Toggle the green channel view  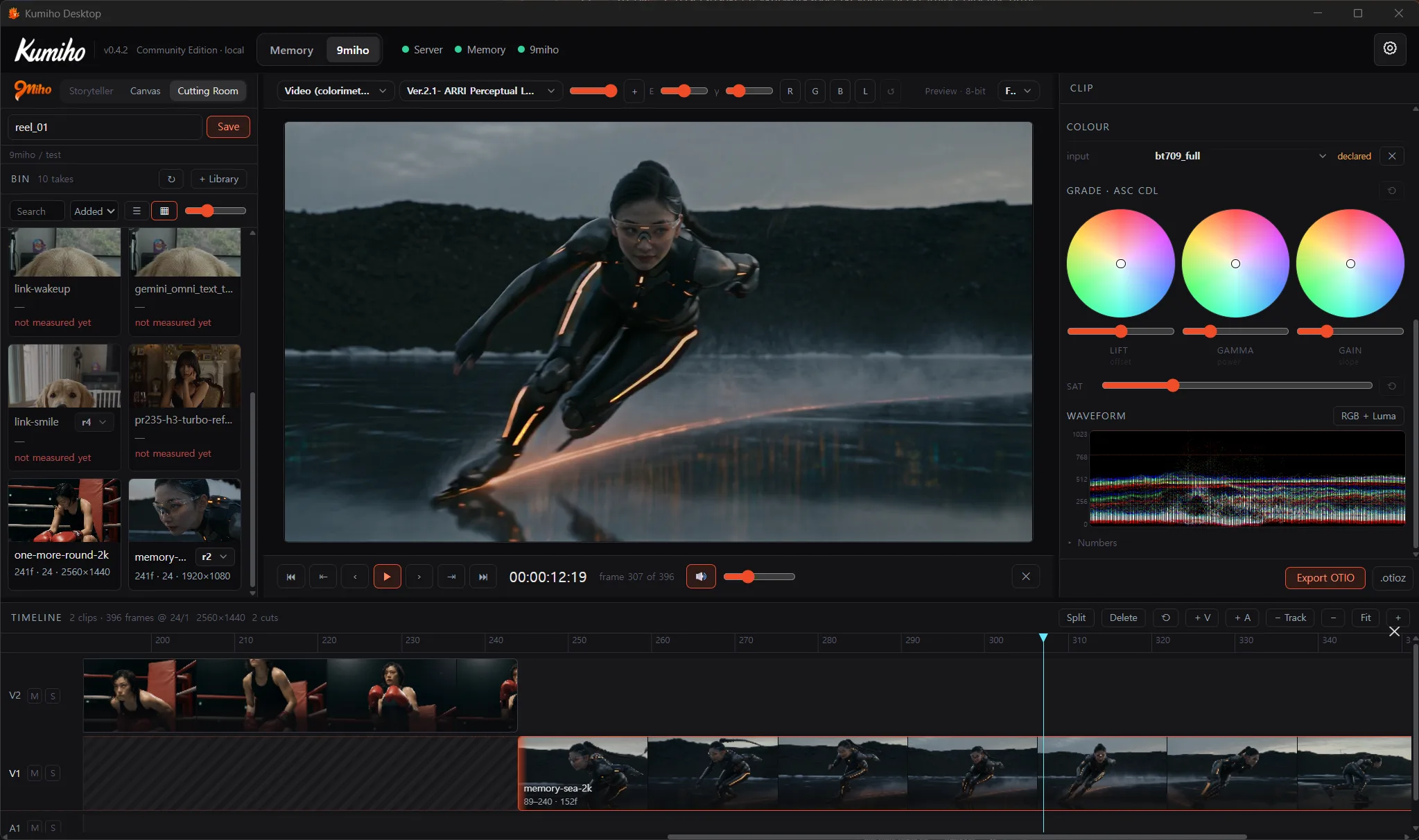(815, 91)
